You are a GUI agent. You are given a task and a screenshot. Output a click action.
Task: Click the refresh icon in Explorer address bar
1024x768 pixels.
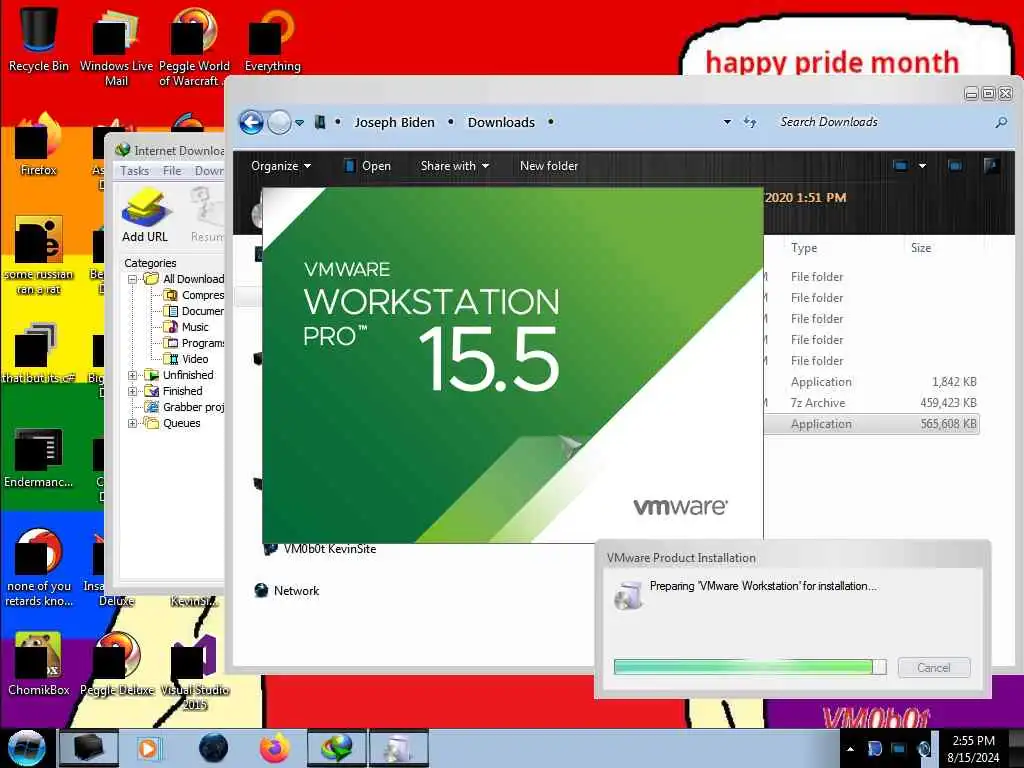coord(750,122)
